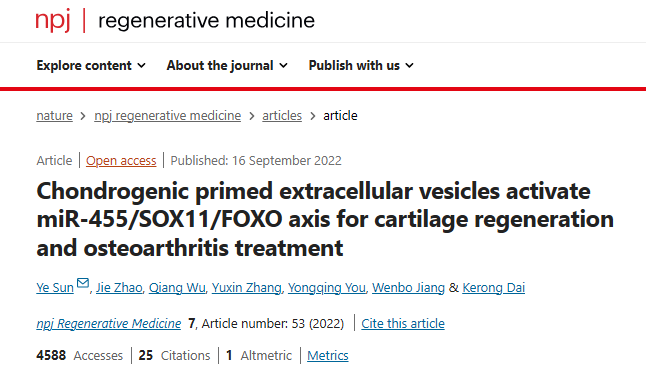Select author Qiang Wu
Viewport: 646px width, 383px height.
[x=177, y=287]
